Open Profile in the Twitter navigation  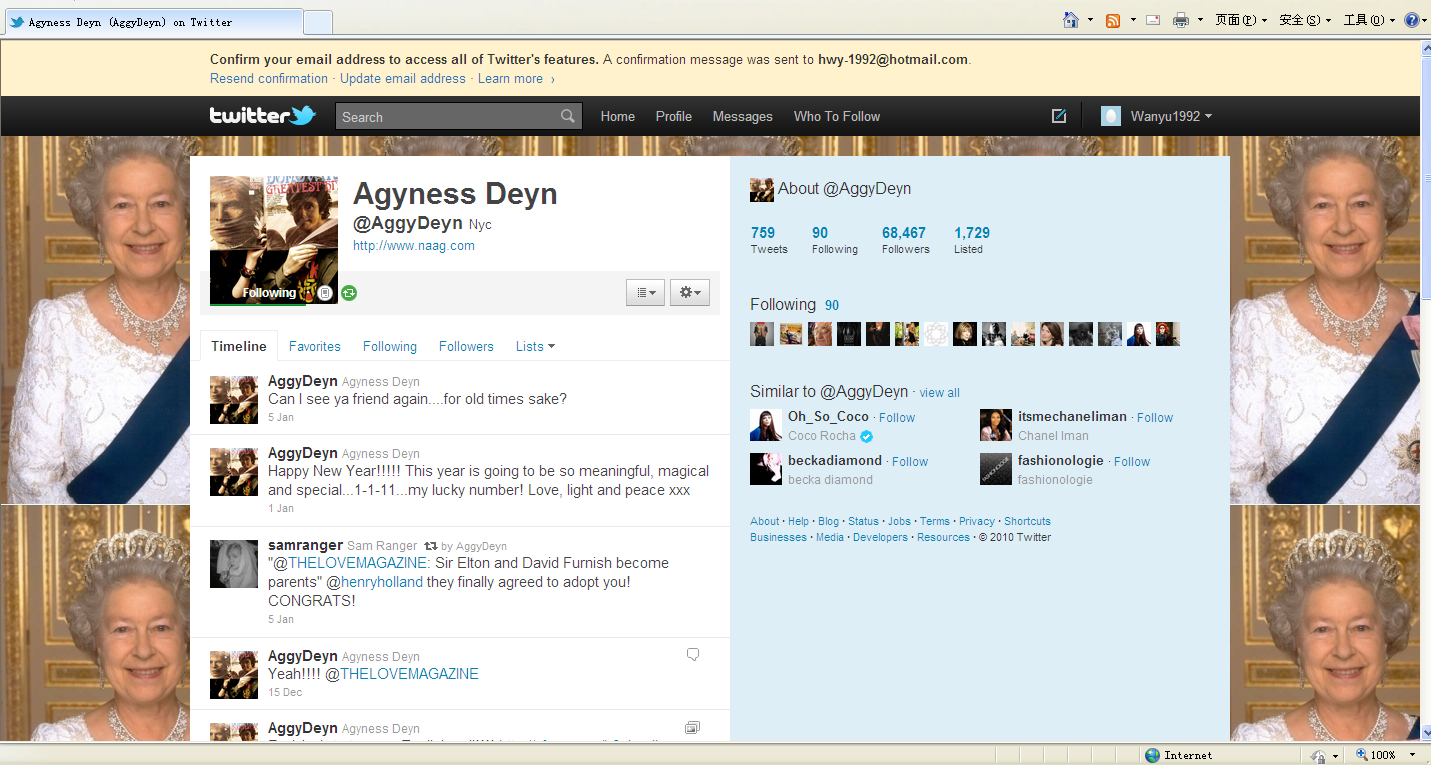pyautogui.click(x=674, y=116)
